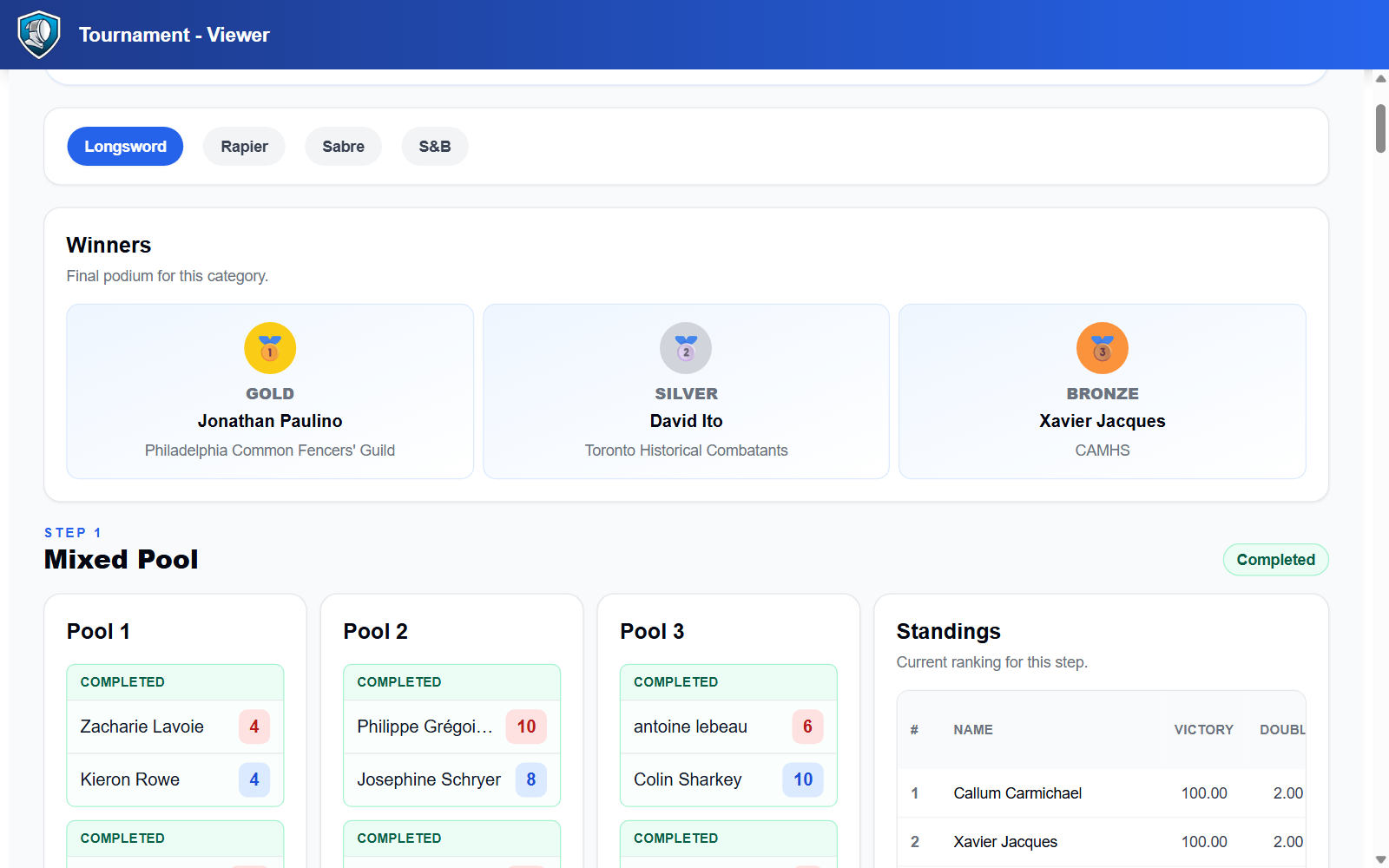The height and width of the screenshot is (868, 1389).
Task: Click the Pool 3 heading
Action: tap(652, 631)
